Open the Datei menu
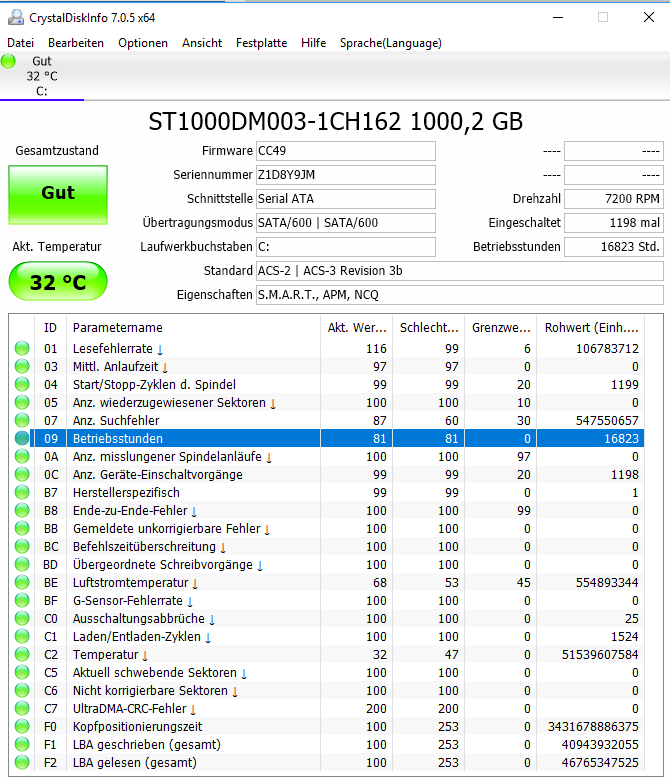The image size is (670, 778). tap(20, 43)
